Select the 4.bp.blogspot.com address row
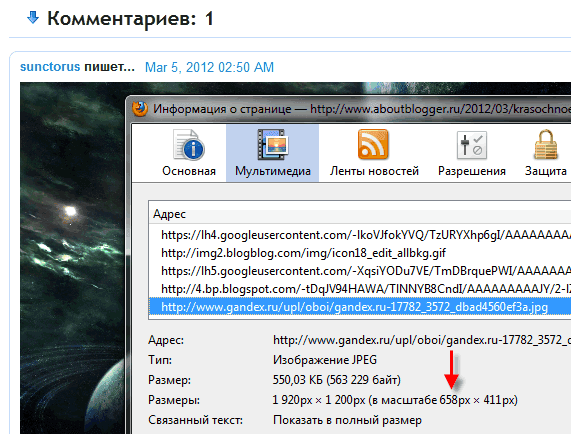 coord(360,289)
